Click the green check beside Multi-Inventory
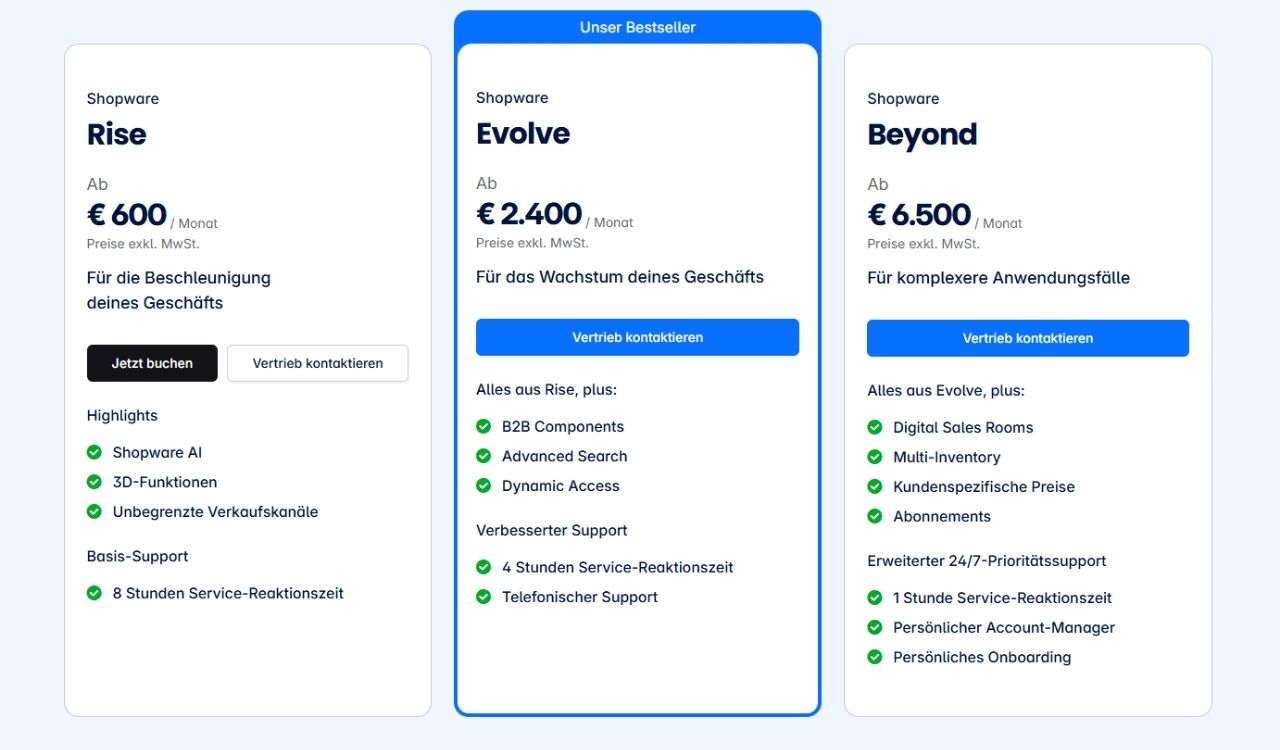 pos(875,457)
